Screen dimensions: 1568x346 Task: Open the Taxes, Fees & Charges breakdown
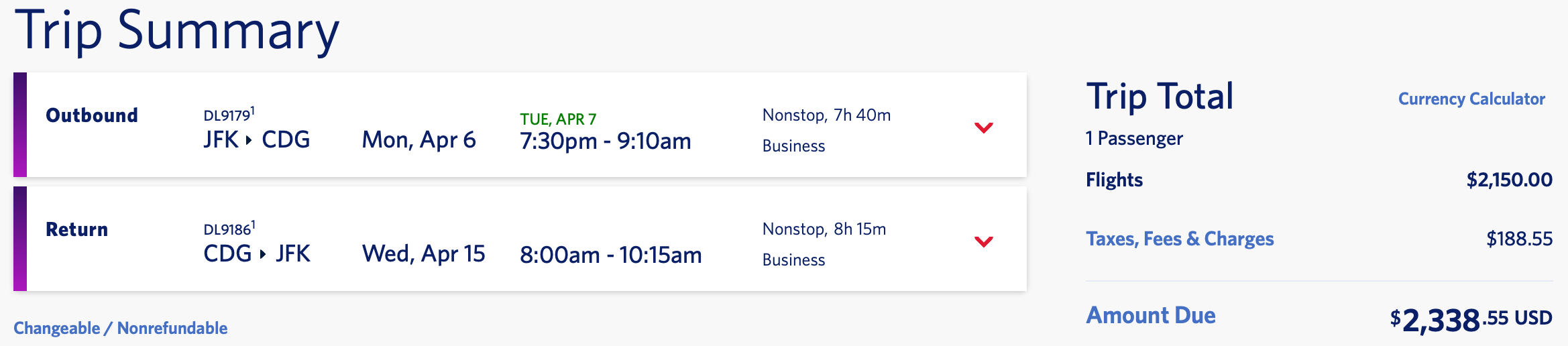click(x=1180, y=239)
